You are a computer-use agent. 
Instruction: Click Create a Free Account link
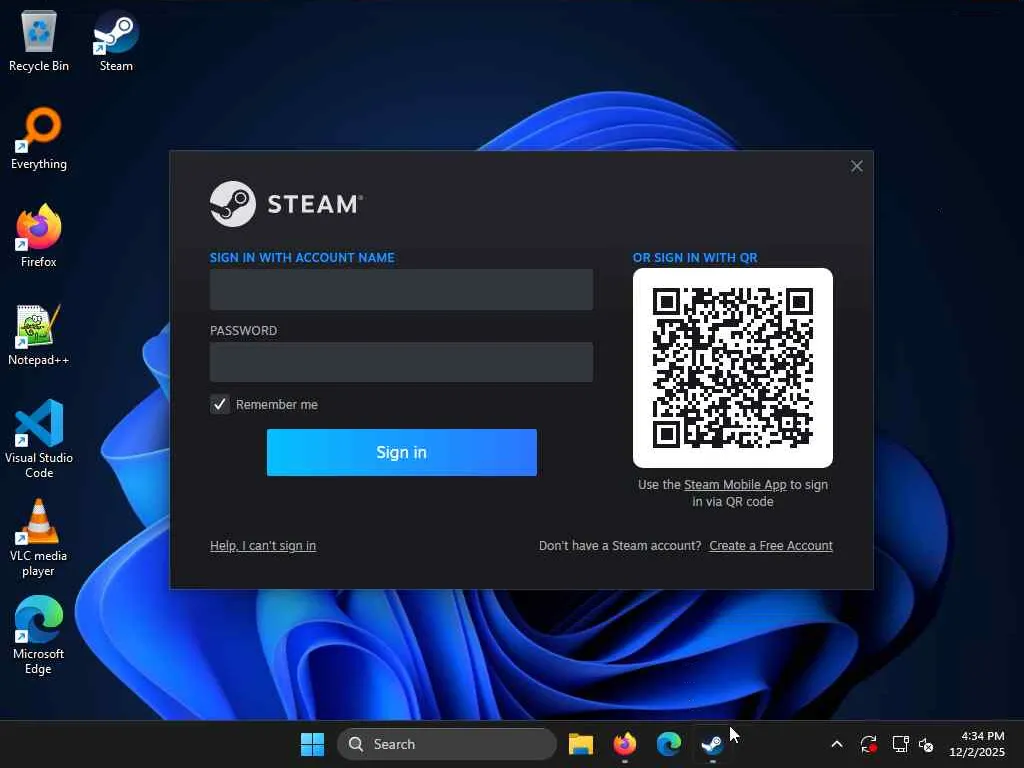tap(771, 545)
